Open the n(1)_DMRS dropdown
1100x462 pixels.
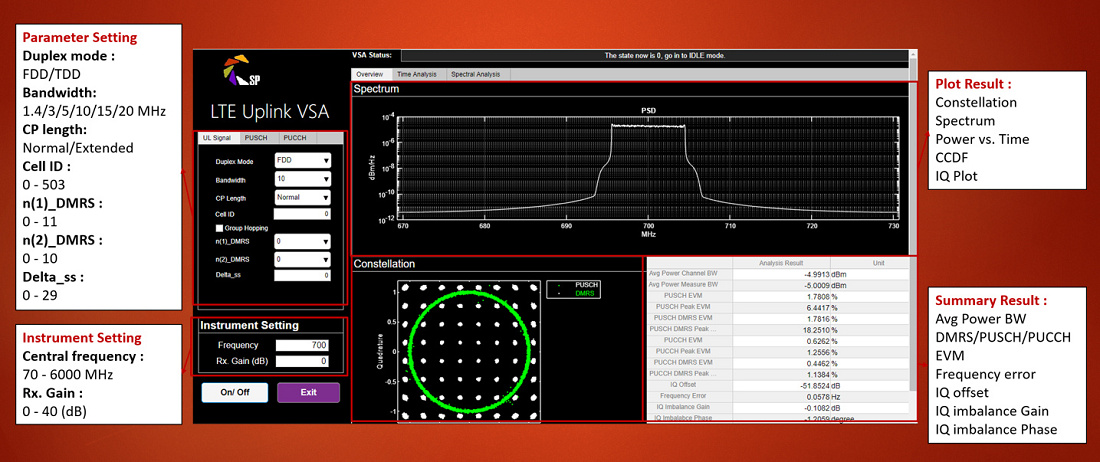[x=302, y=242]
